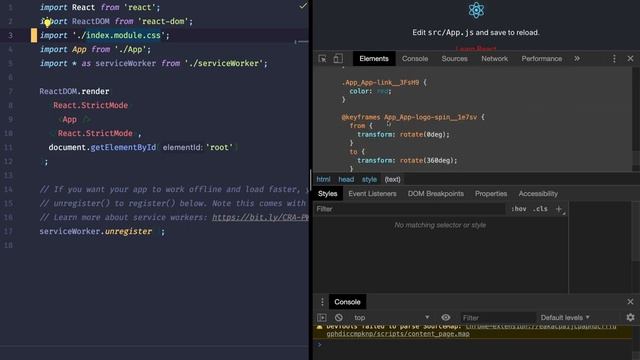Screen dimensions: 640x360
Task: Select the head breadcrumb
Action: pyautogui.click(x=346, y=180)
